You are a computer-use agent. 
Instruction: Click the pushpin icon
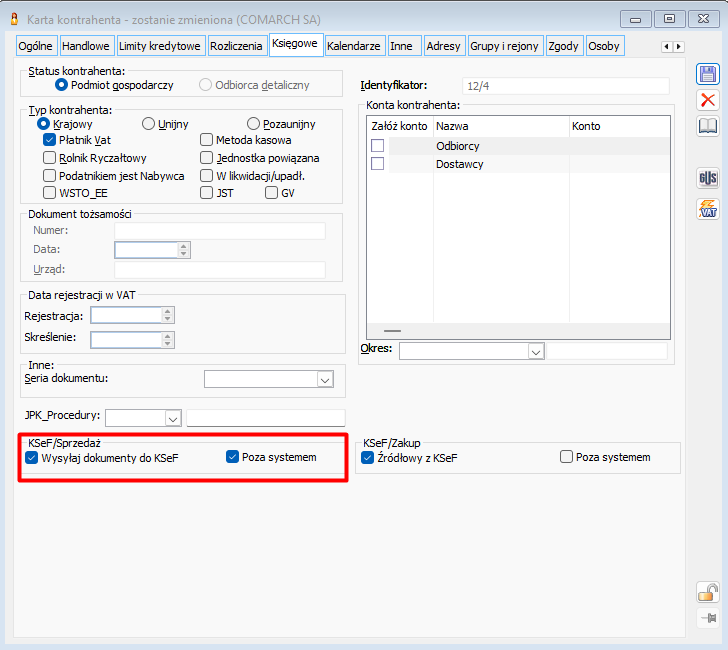click(x=708, y=618)
